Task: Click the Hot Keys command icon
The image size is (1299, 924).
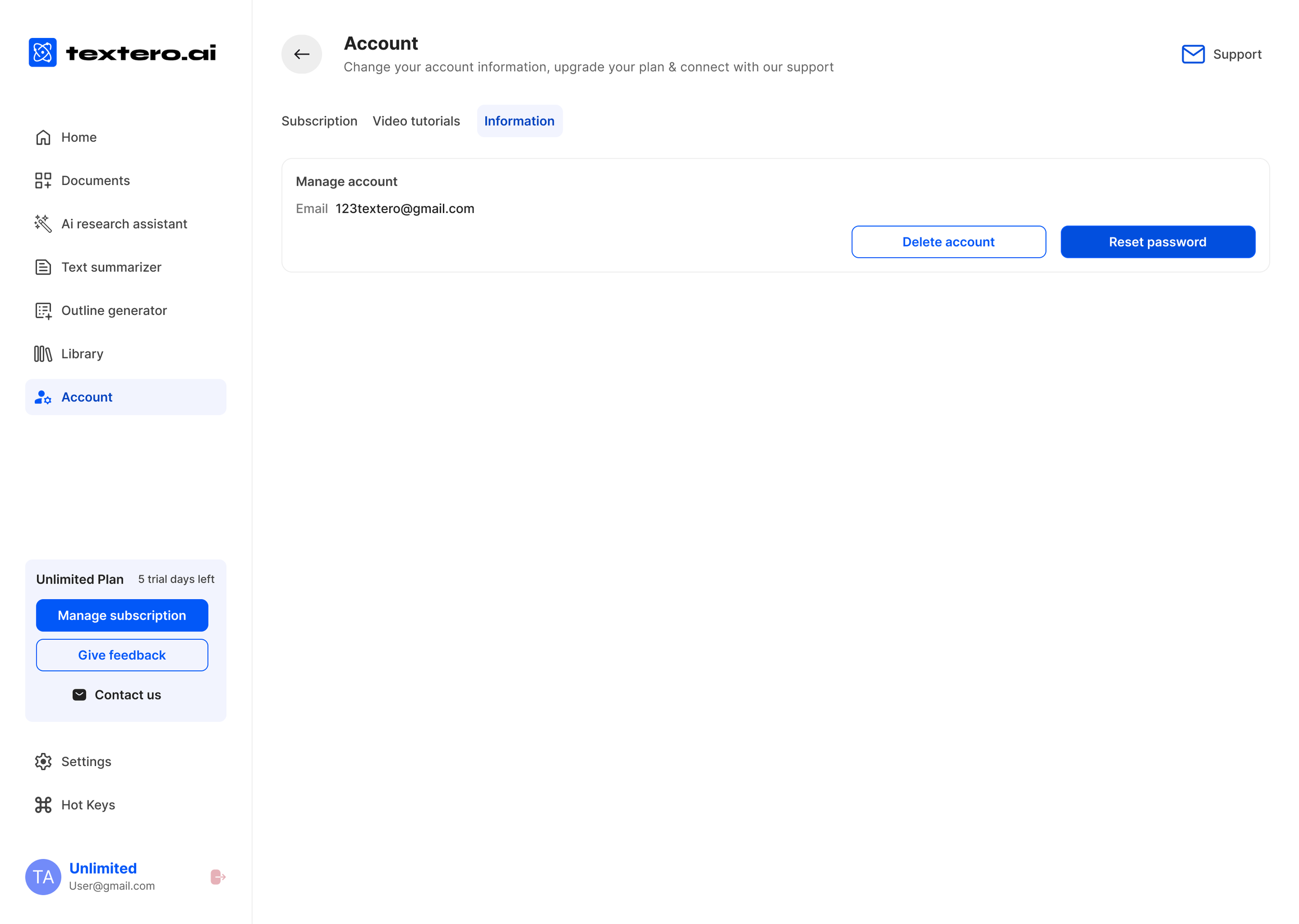Action: coord(43,804)
